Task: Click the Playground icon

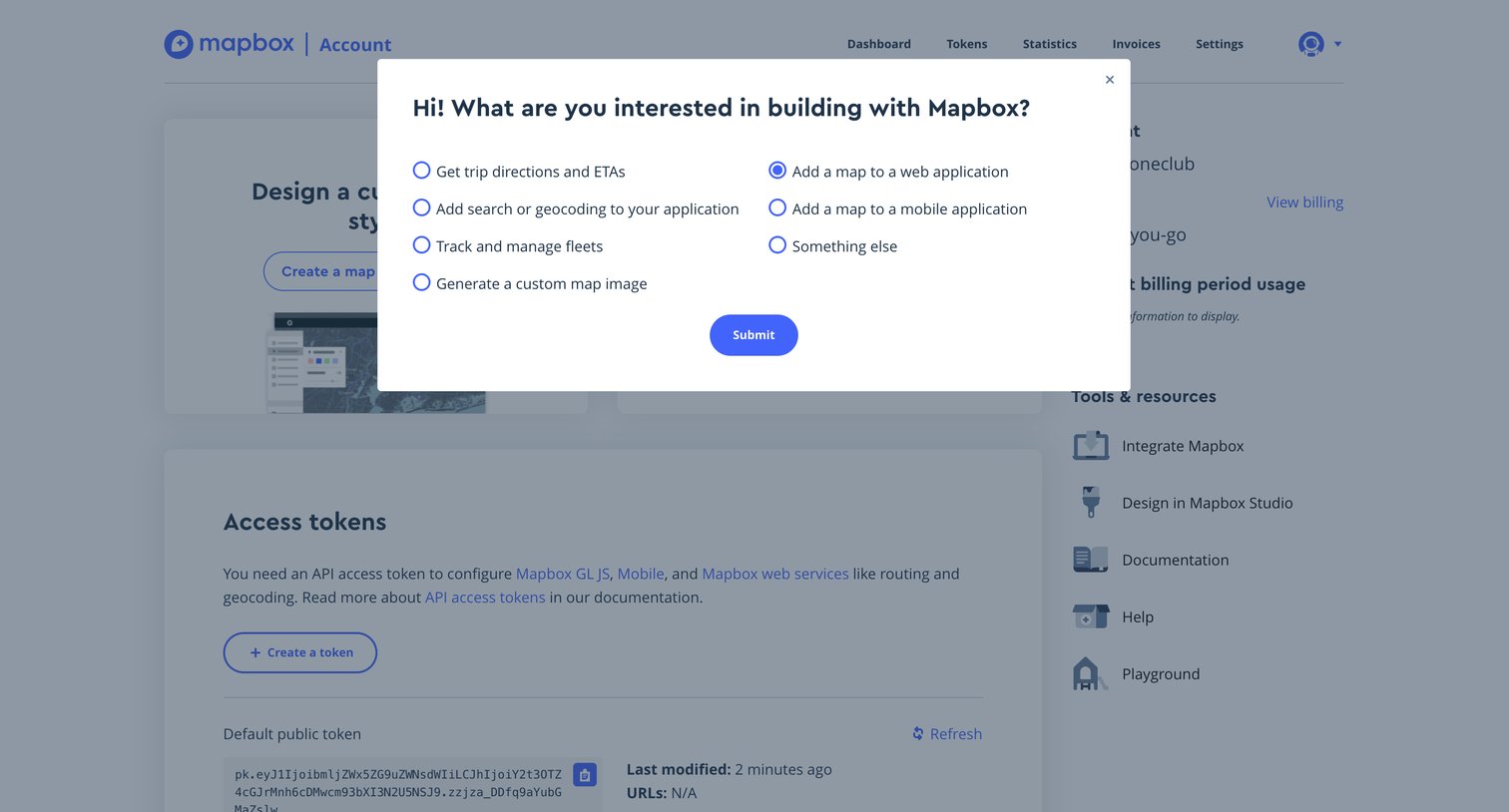Action: coord(1091,673)
